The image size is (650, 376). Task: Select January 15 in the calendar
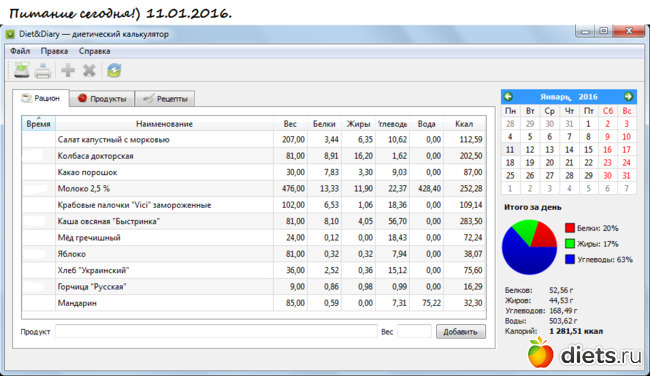(589, 150)
